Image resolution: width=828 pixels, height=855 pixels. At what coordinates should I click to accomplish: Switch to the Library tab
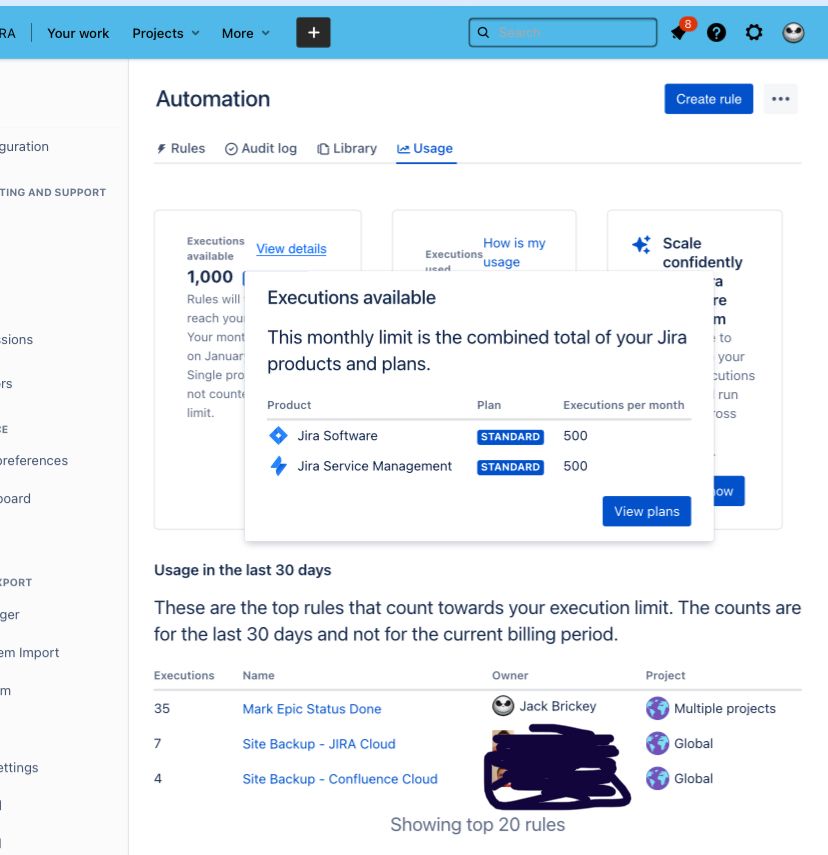click(347, 148)
